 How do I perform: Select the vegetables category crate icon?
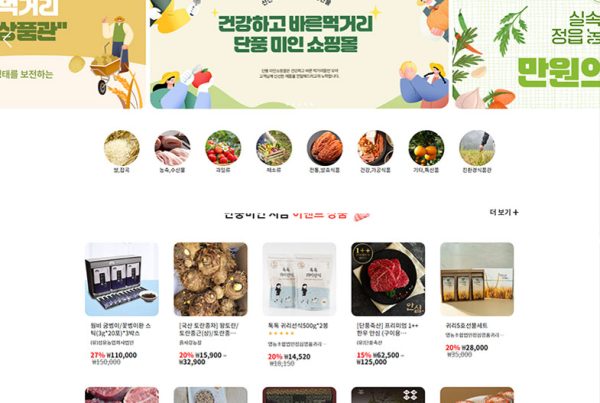(274, 148)
